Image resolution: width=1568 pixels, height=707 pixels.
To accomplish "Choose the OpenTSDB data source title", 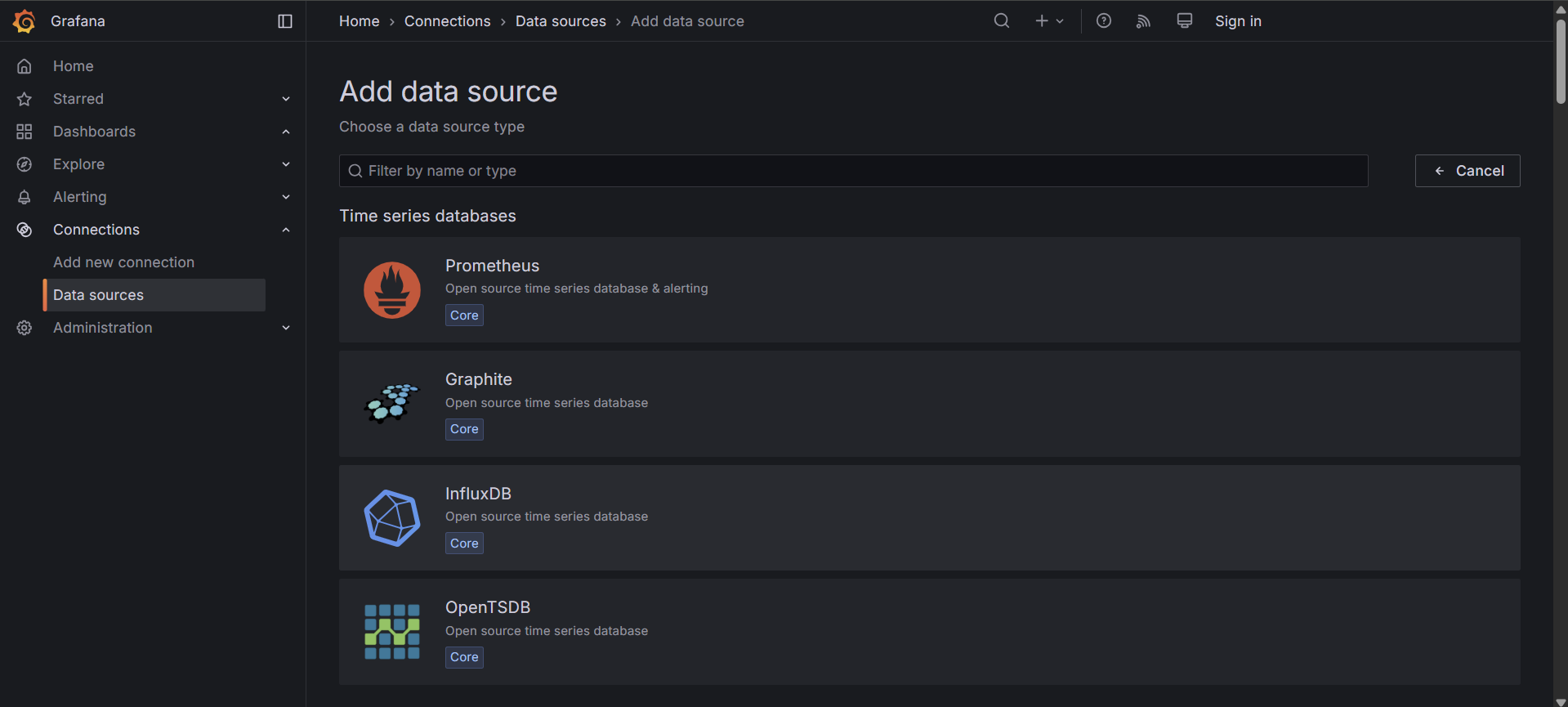I will point(488,607).
